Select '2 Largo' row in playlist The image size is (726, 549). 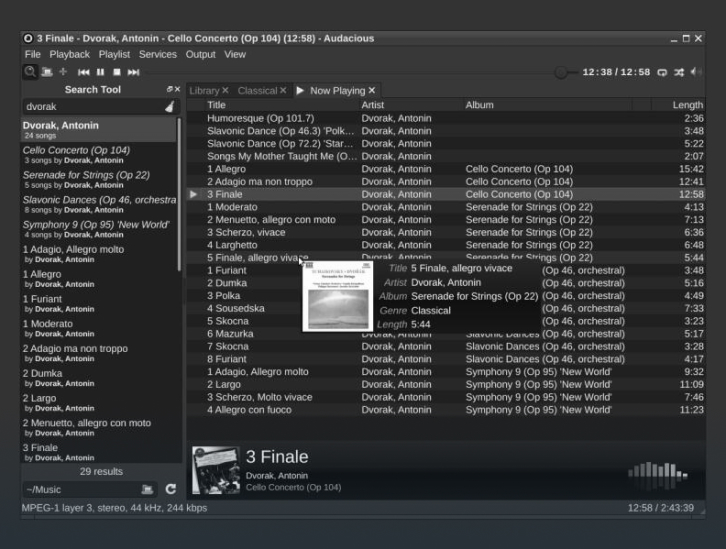pyautogui.click(x=446, y=385)
